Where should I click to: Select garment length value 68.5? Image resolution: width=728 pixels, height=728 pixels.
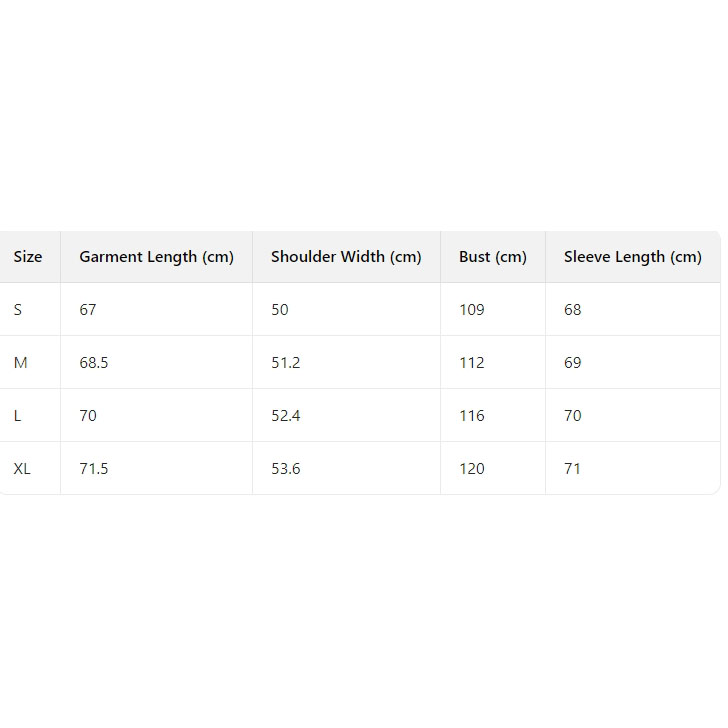pos(94,363)
